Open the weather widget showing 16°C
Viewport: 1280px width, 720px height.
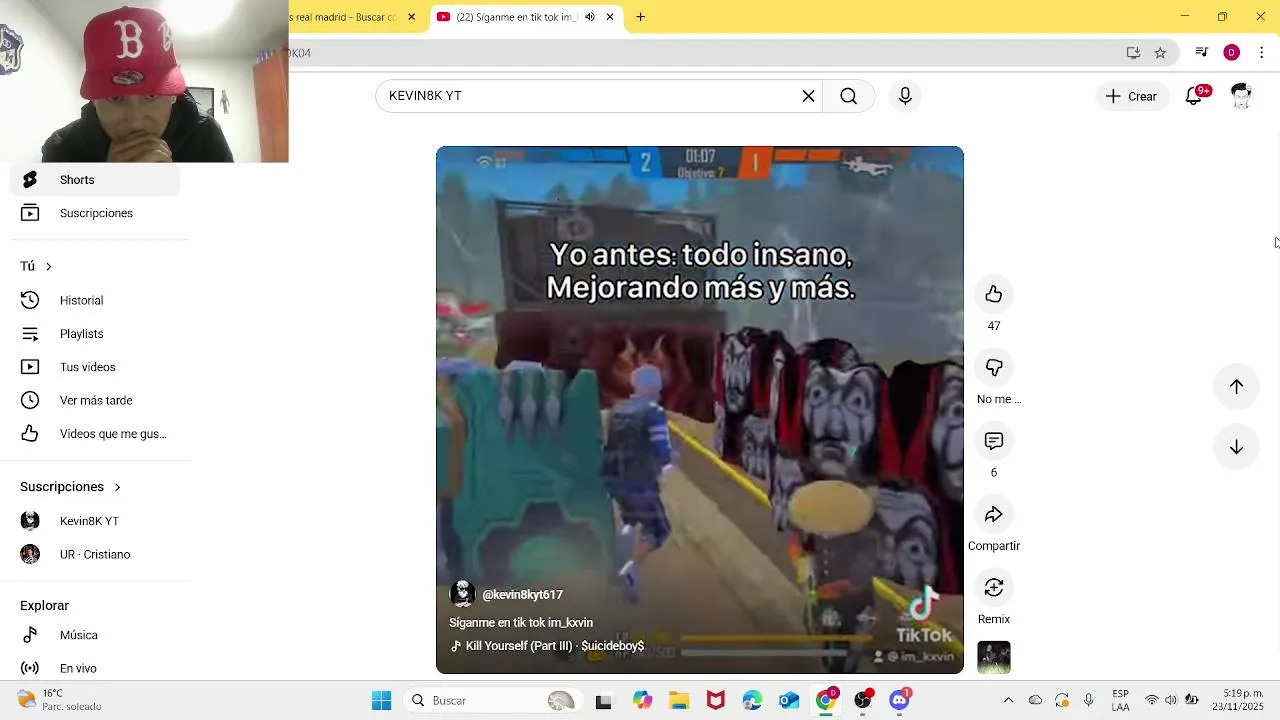(x=60, y=700)
